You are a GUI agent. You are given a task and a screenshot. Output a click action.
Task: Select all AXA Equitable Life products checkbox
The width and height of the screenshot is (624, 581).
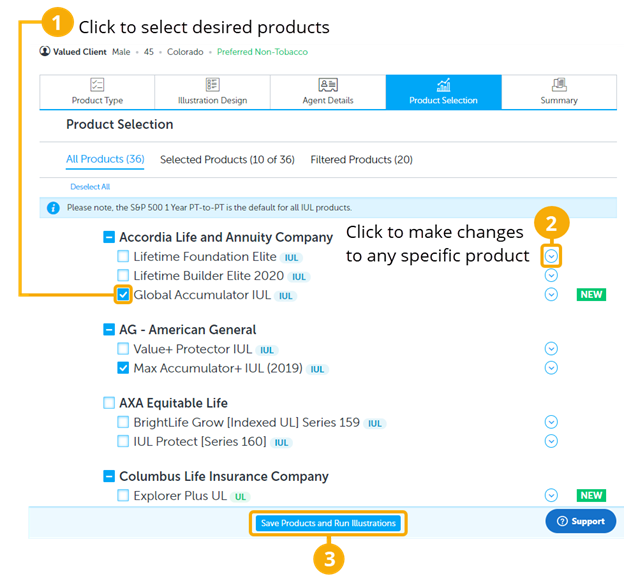109,403
